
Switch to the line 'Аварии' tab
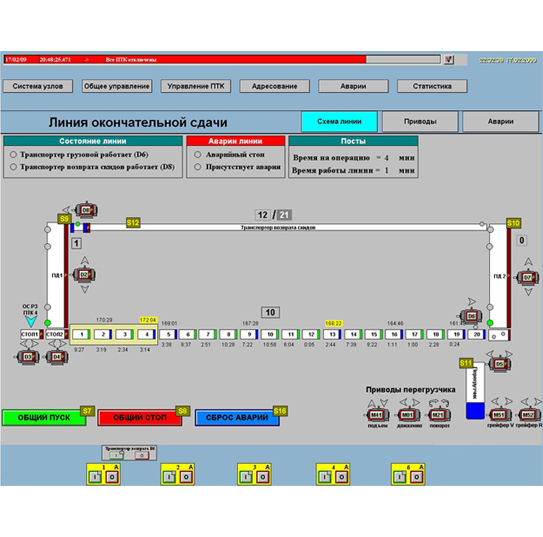point(501,122)
